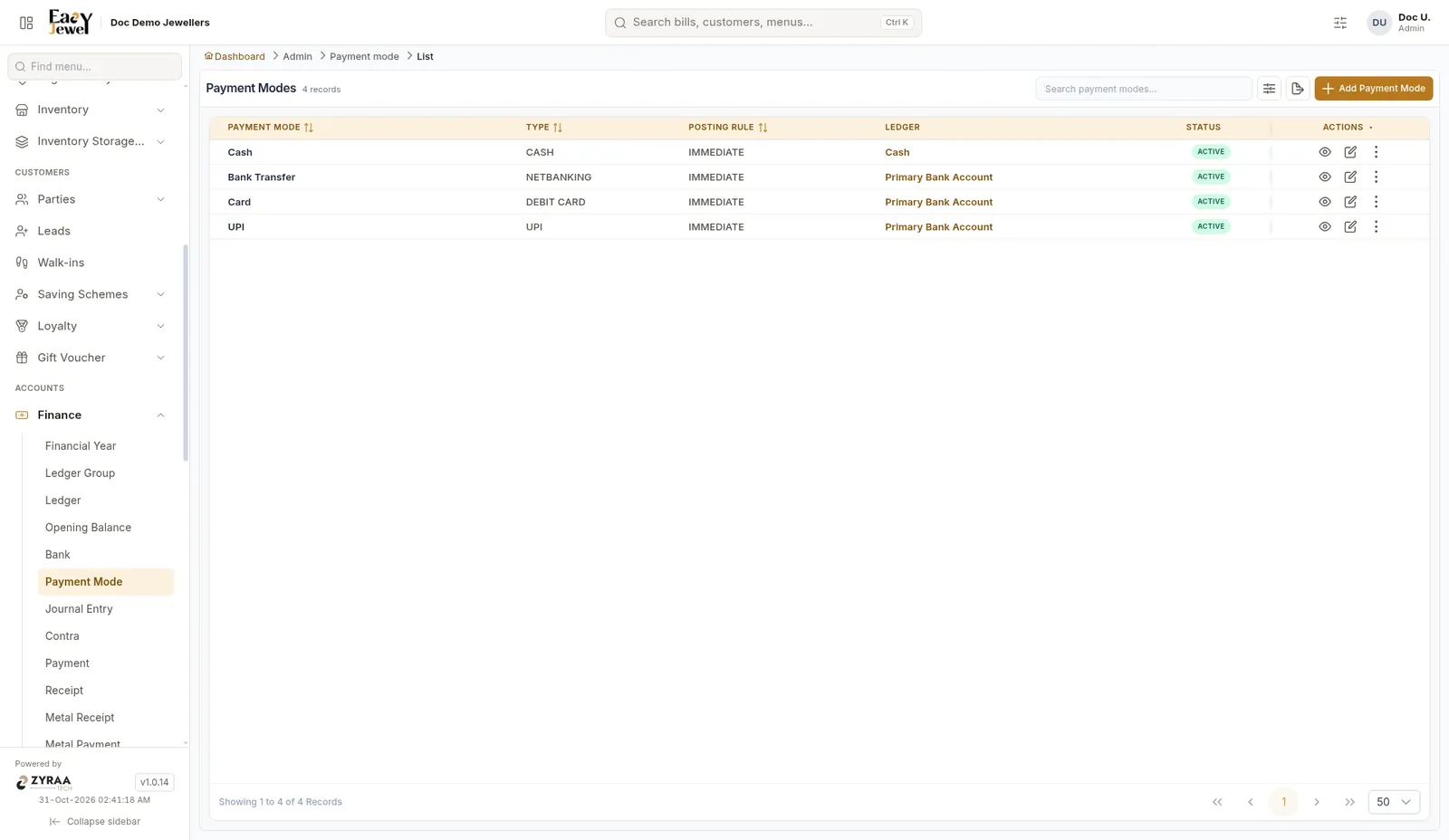View details of Cash payment mode
Image resolution: width=1449 pixels, height=840 pixels.
tap(1324, 152)
